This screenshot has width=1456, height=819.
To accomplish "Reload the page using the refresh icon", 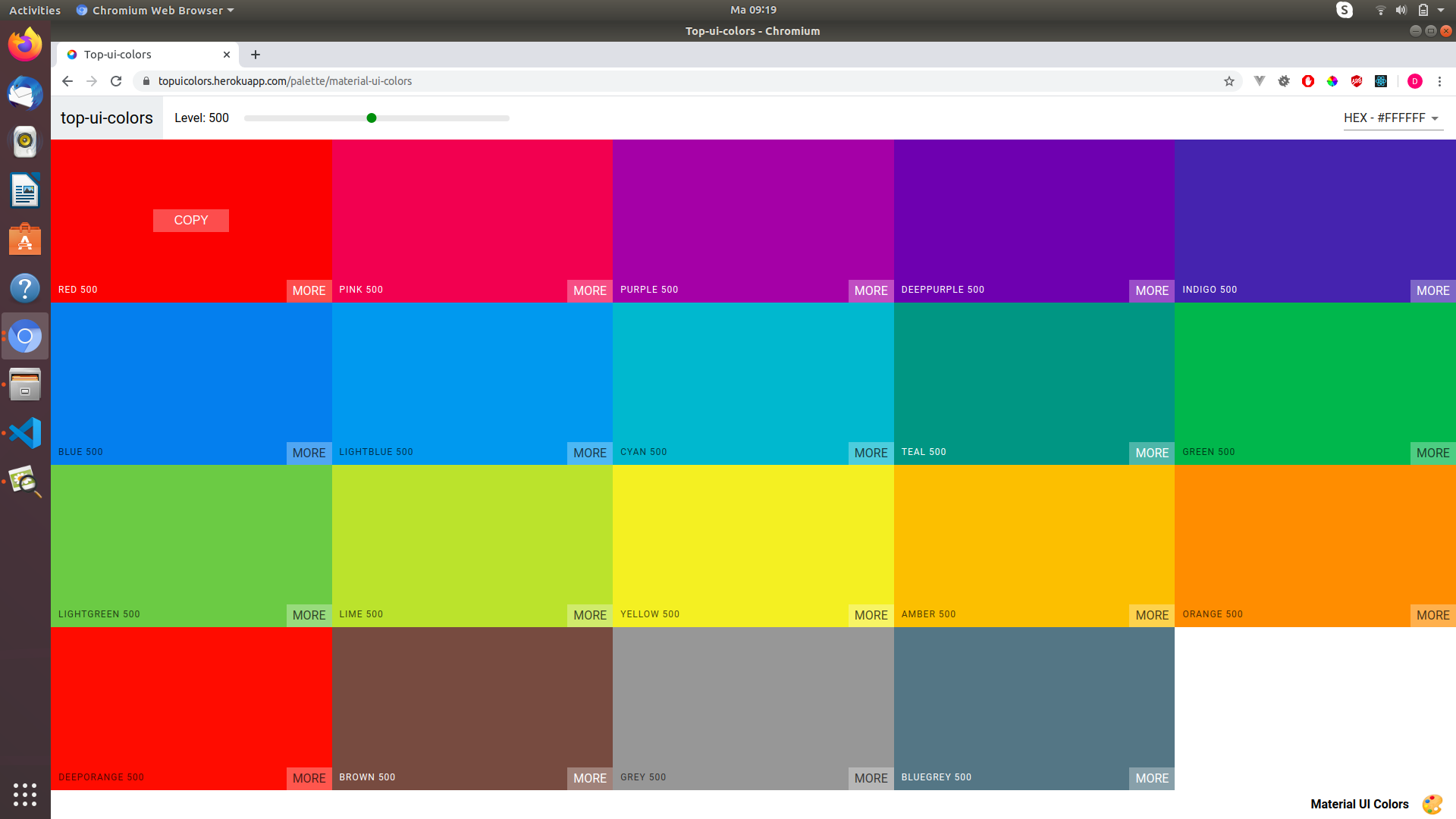I will (116, 81).
